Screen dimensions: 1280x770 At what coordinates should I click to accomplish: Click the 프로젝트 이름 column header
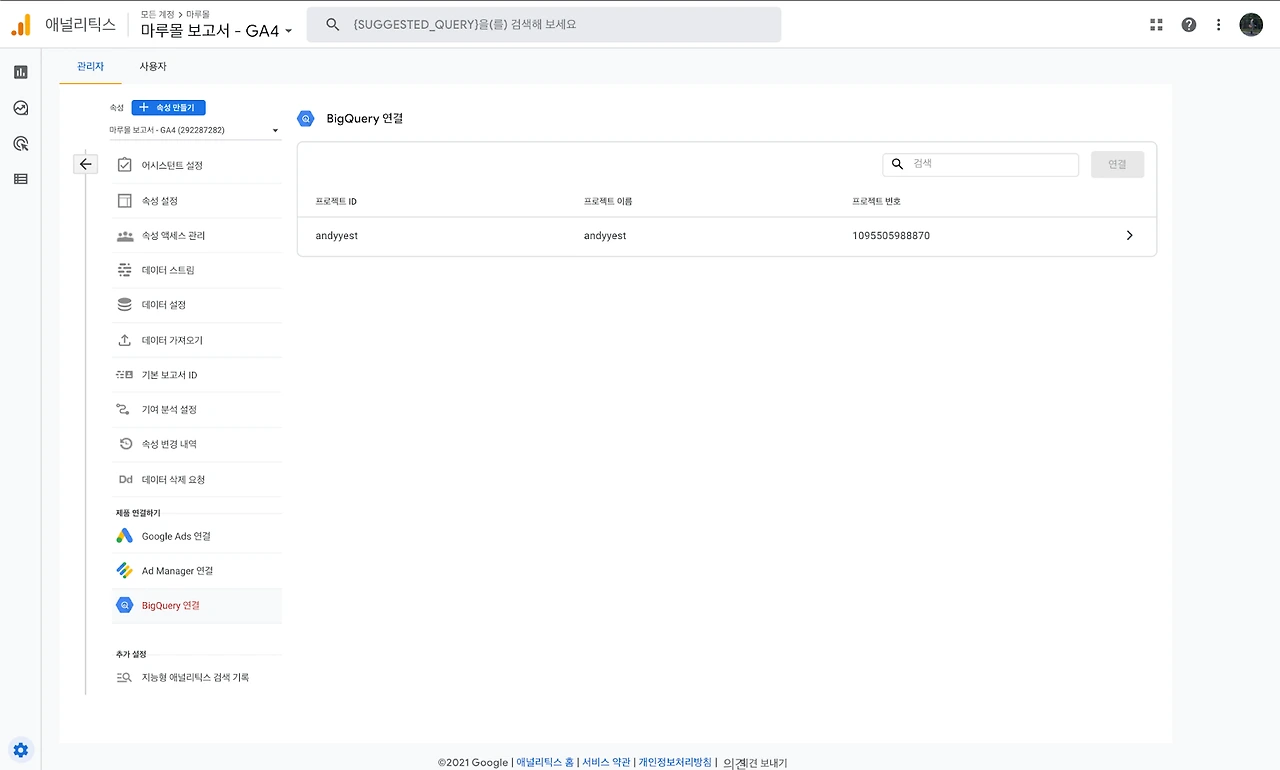click(608, 201)
